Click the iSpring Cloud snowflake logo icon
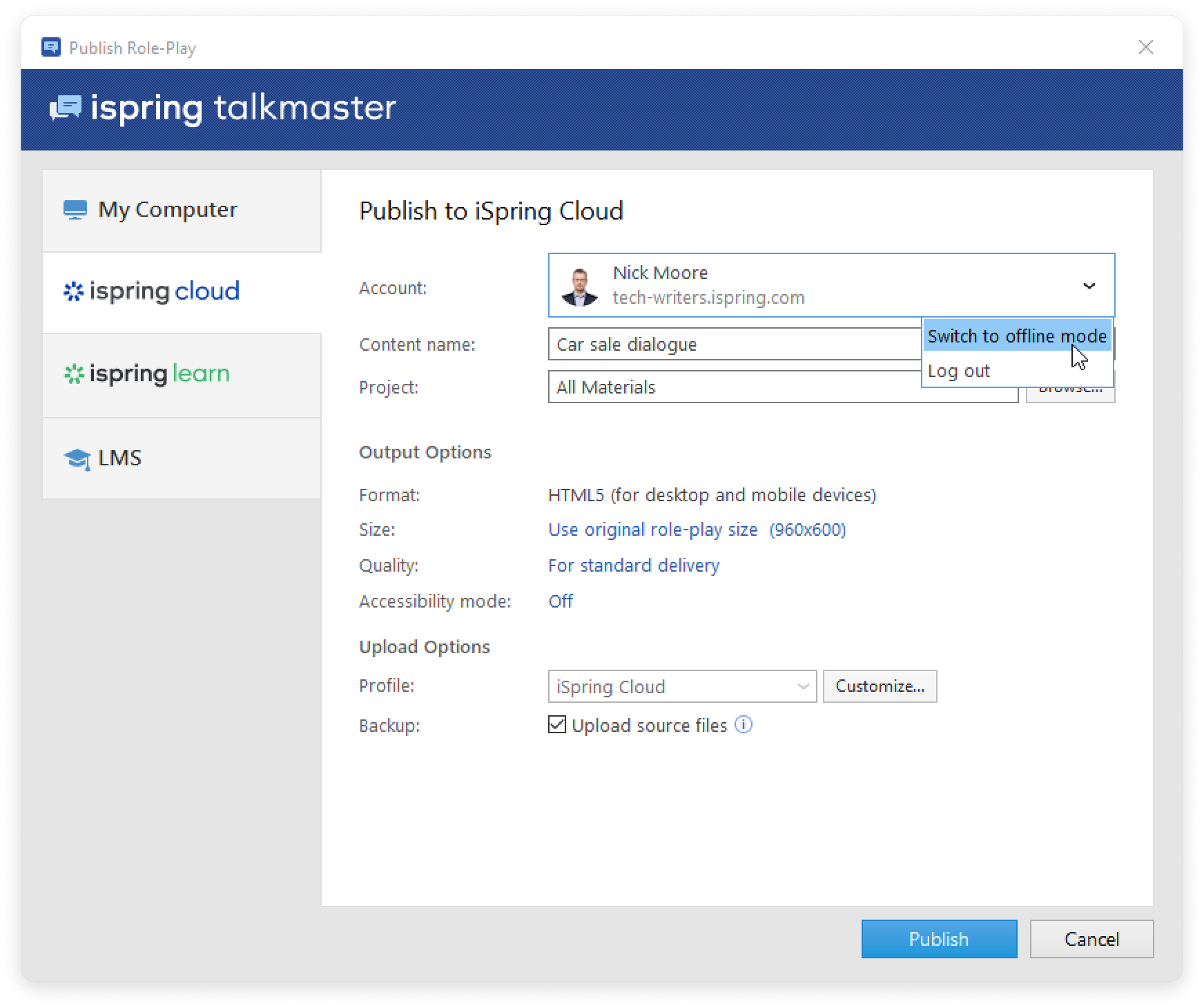This screenshot has width=1204, height=1008. click(73, 291)
